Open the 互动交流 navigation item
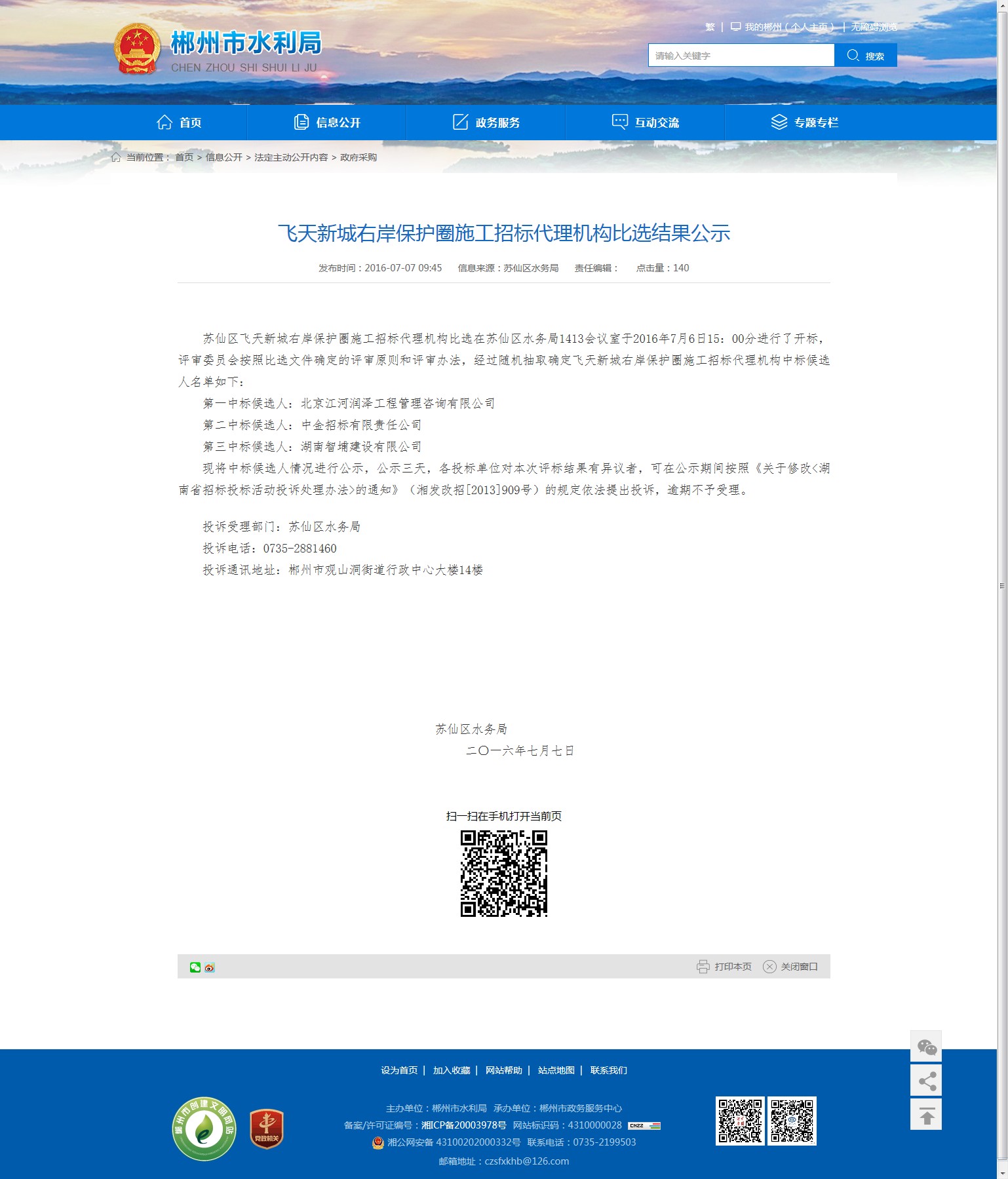 646,123
